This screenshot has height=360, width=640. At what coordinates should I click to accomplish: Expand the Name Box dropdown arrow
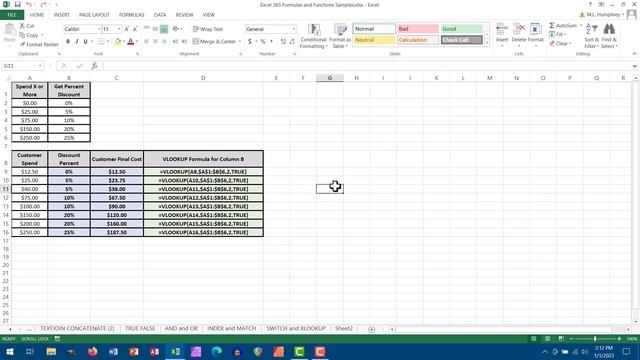tap(40, 66)
